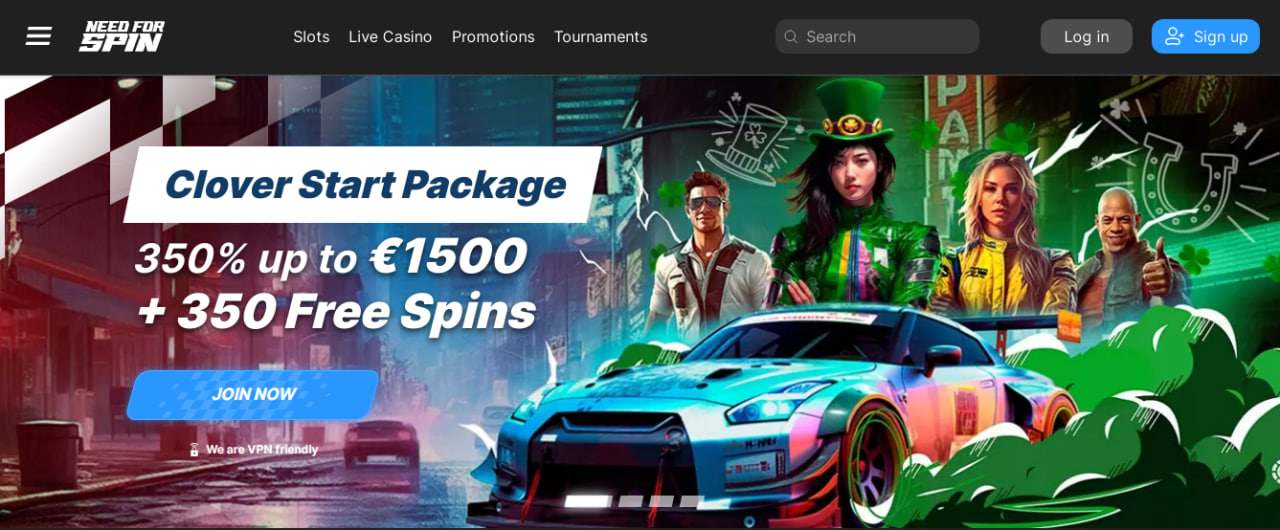This screenshot has width=1280, height=530.
Task: Click the magnifier icon in search bar
Action: pos(790,37)
